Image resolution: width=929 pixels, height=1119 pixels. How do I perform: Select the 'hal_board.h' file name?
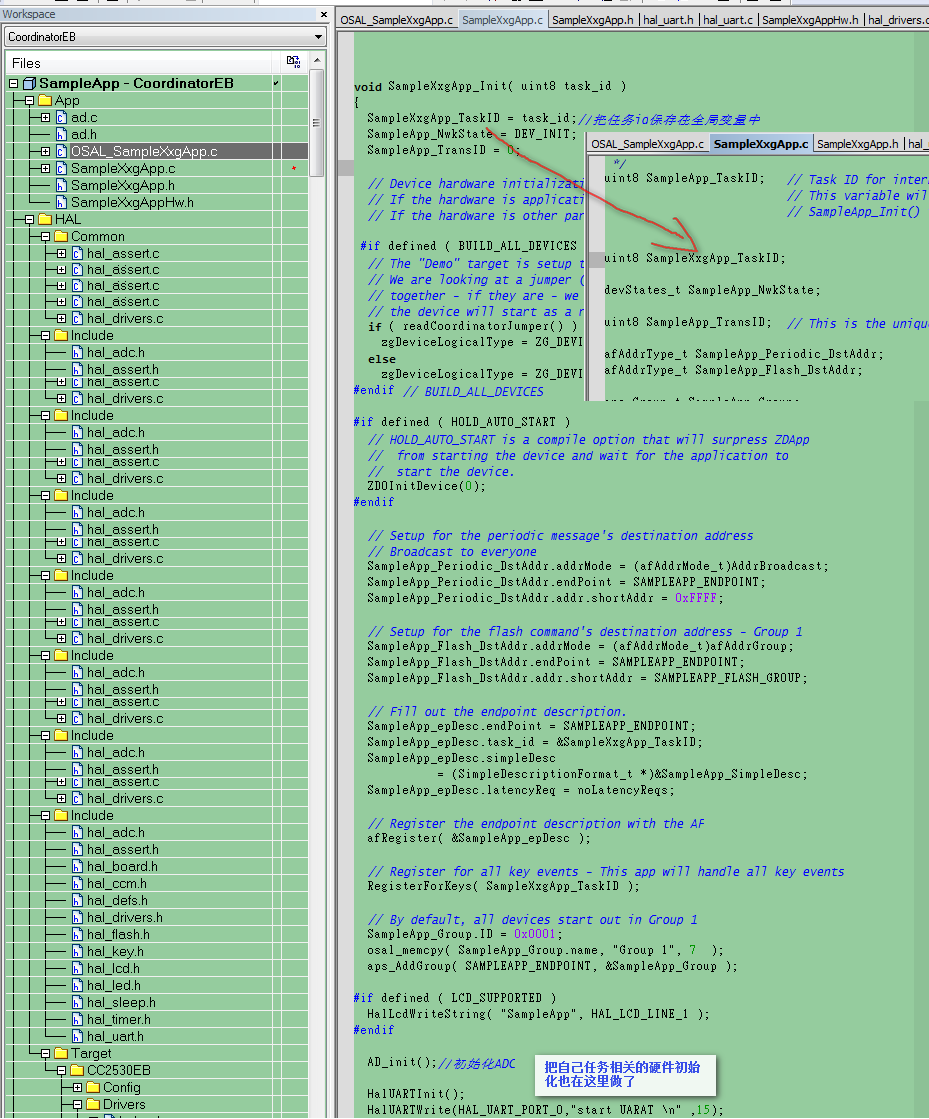tap(122, 866)
